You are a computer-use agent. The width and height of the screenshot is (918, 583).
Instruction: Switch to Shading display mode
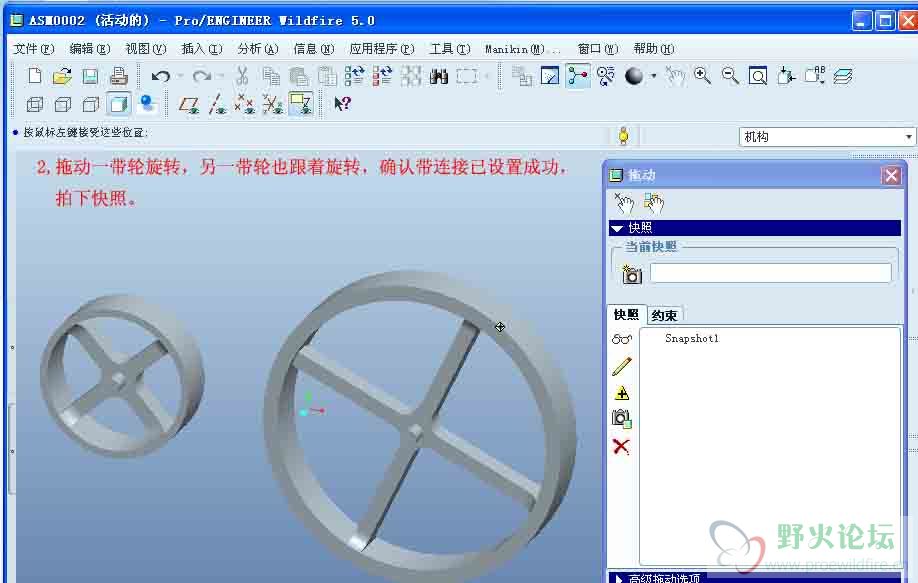[119, 104]
